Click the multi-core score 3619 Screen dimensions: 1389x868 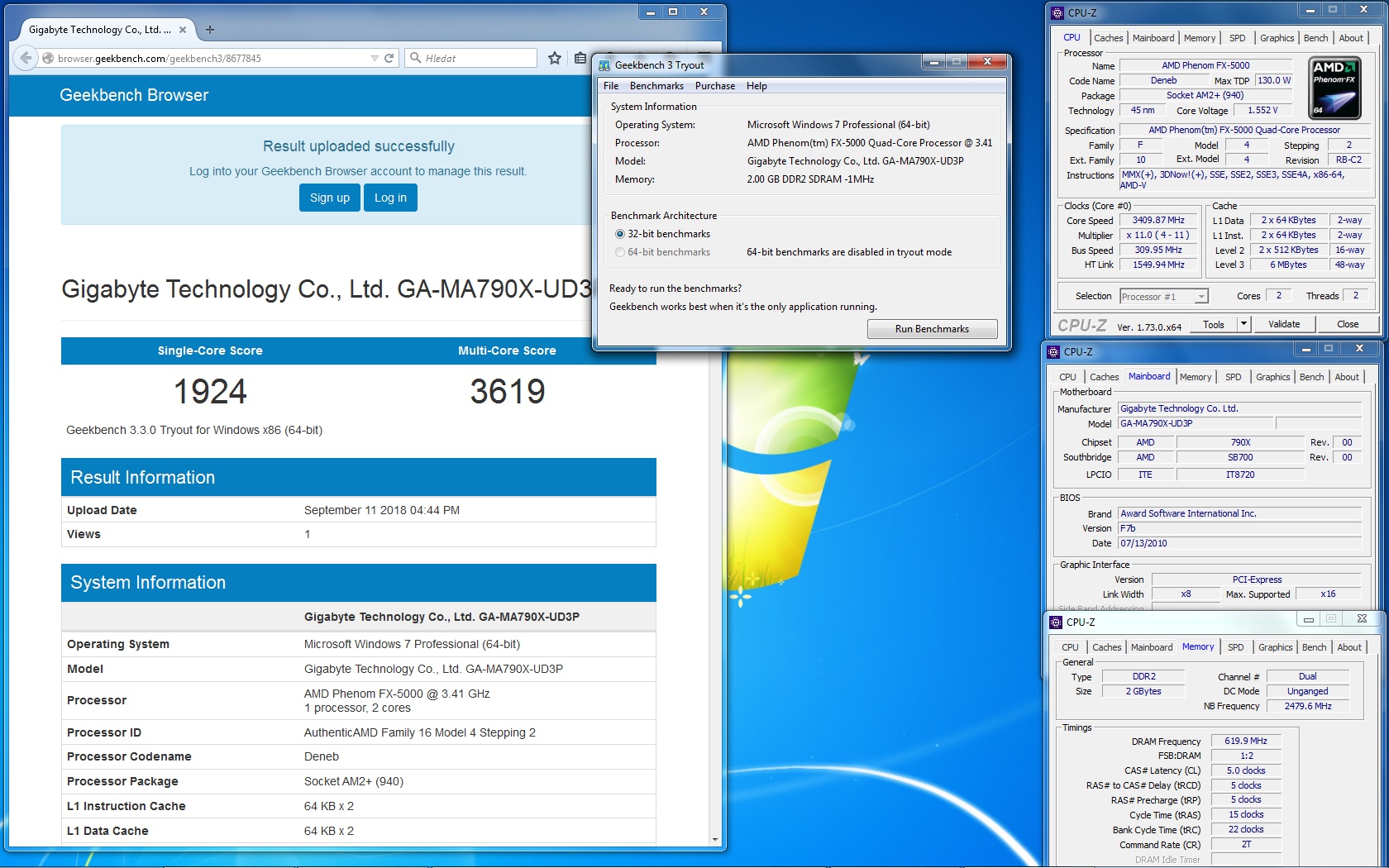click(508, 392)
